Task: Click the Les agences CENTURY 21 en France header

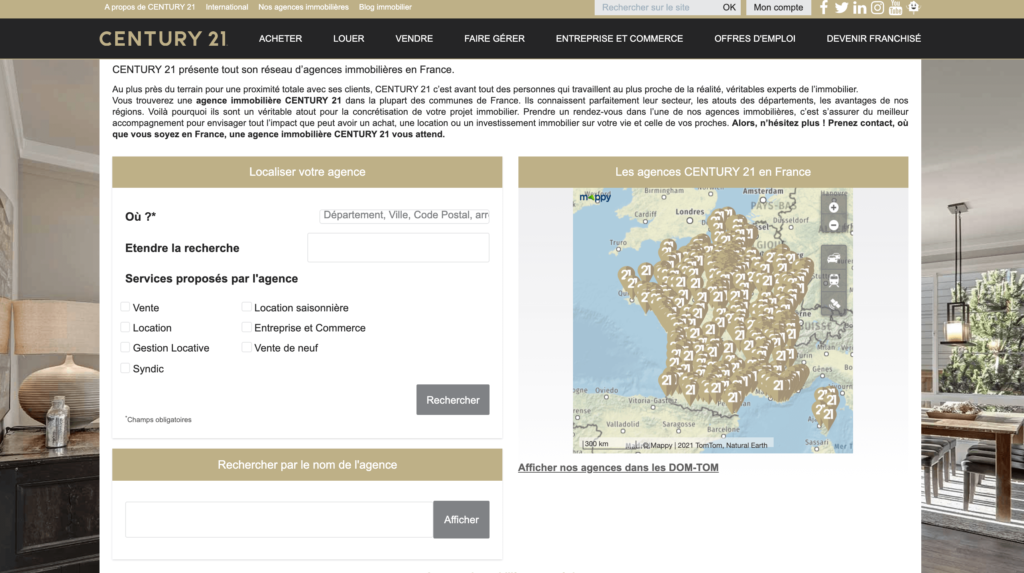Action: [x=713, y=172]
